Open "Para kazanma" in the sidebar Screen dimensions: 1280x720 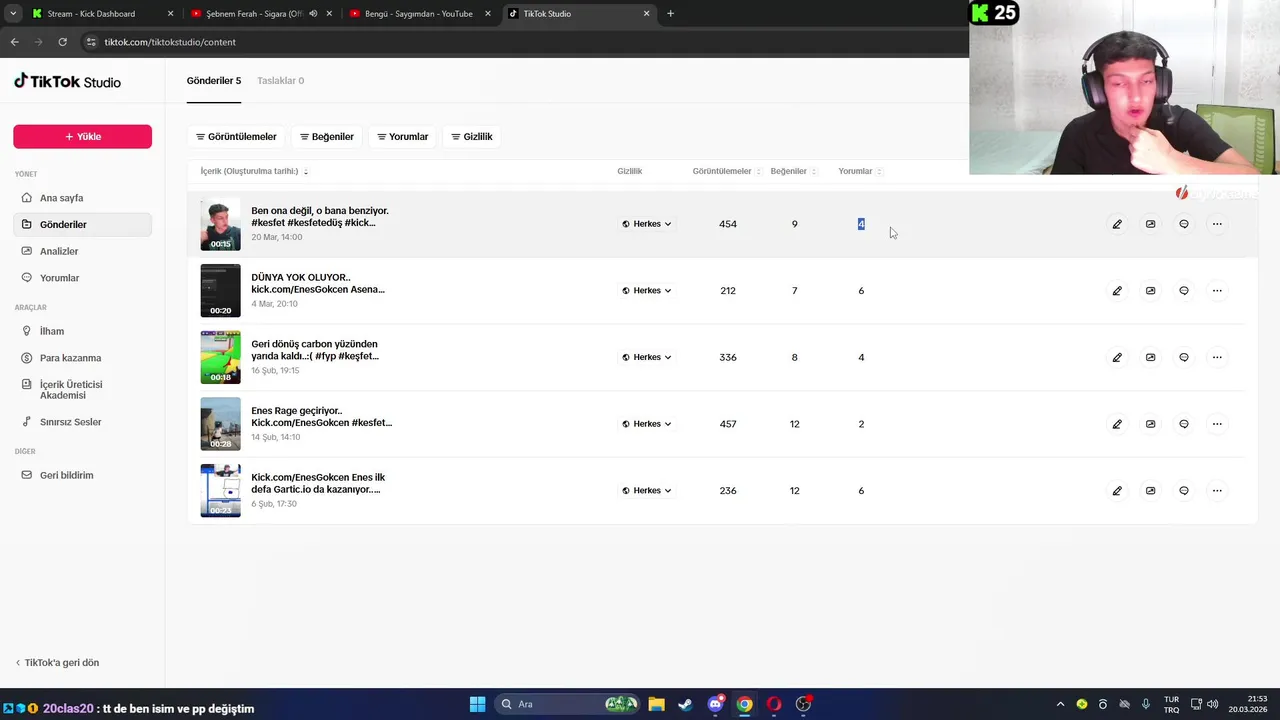[82, 358]
